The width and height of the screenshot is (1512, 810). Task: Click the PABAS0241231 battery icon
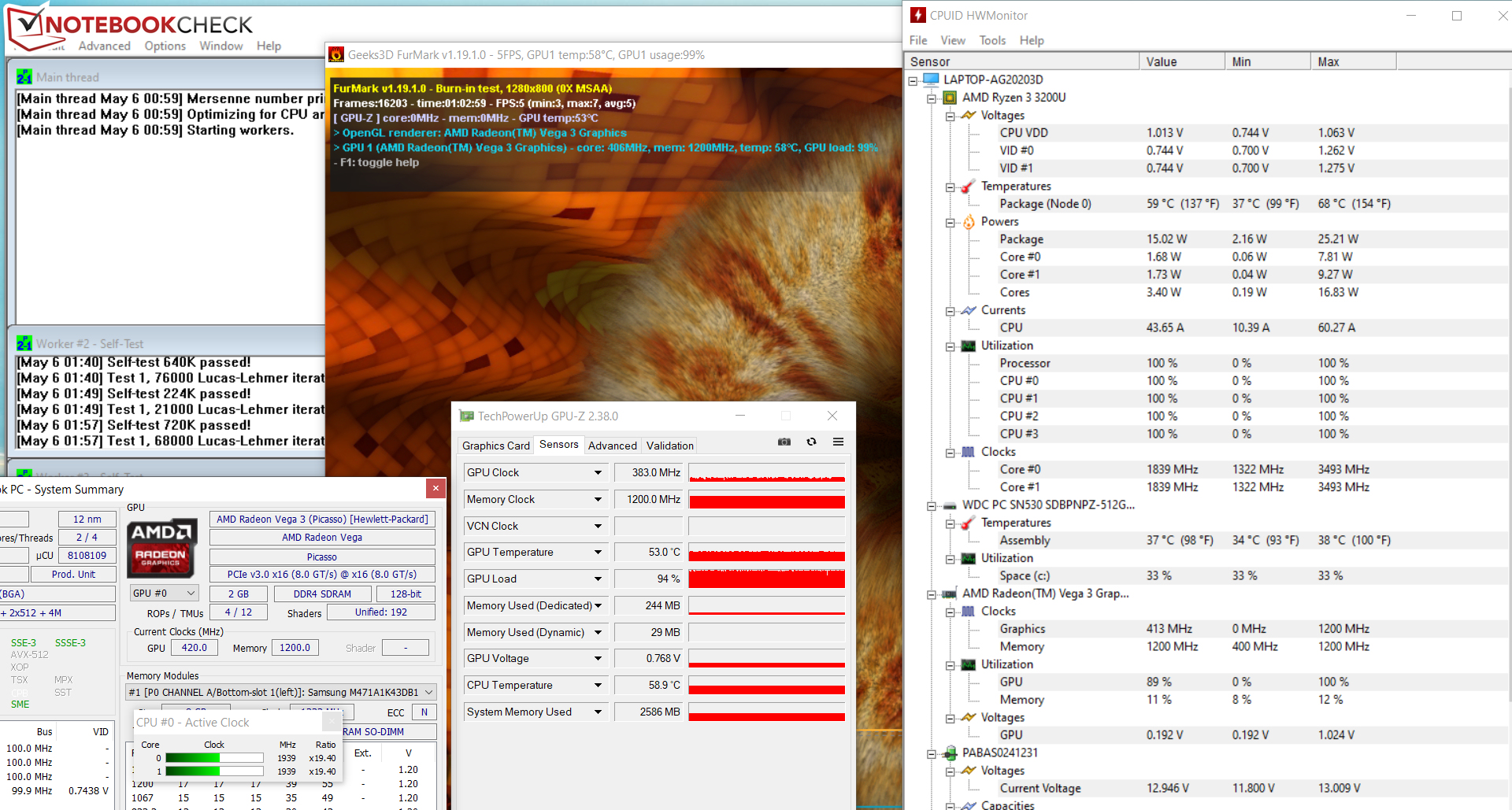pyautogui.click(x=951, y=753)
